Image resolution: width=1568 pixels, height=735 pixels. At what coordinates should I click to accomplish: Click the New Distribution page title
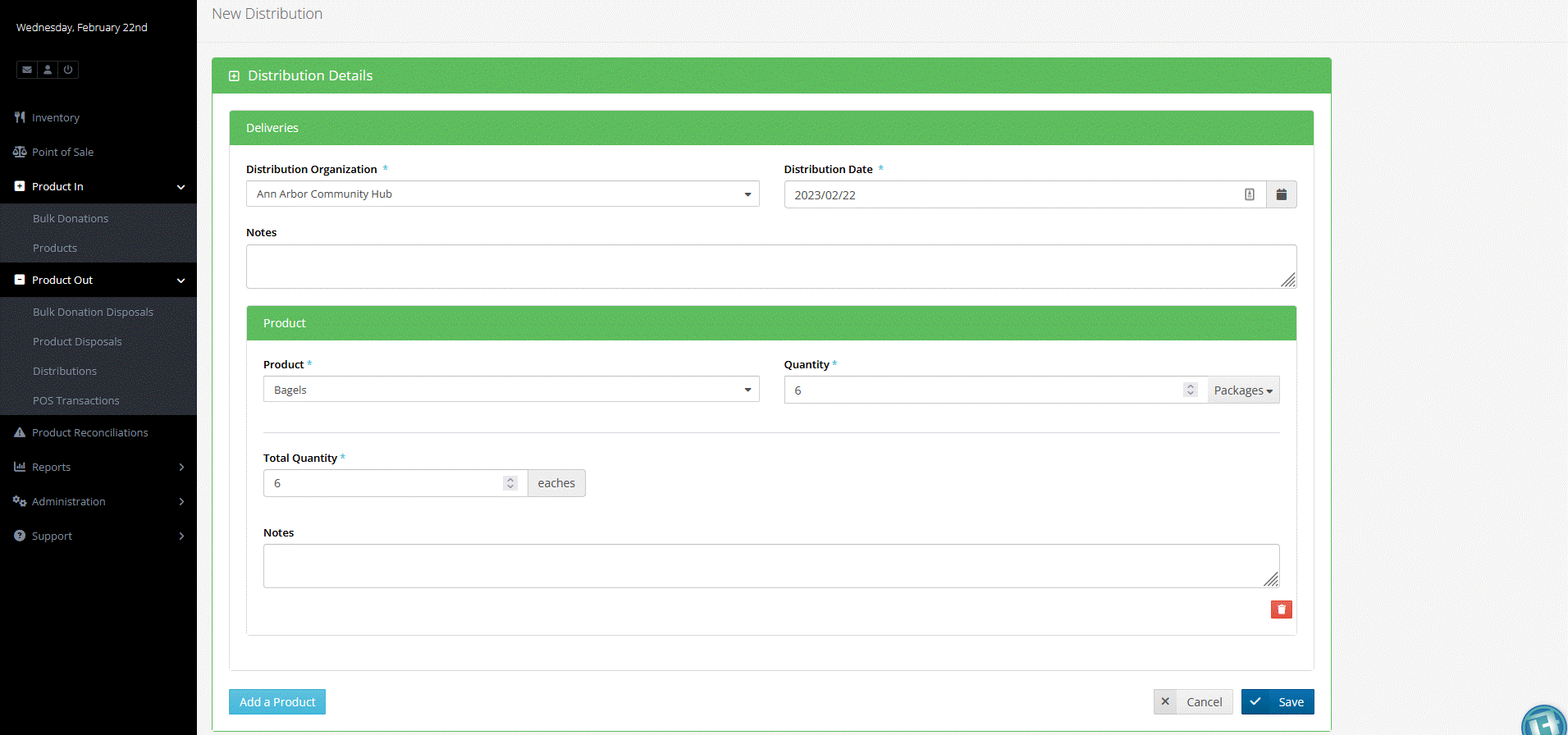pos(267,14)
